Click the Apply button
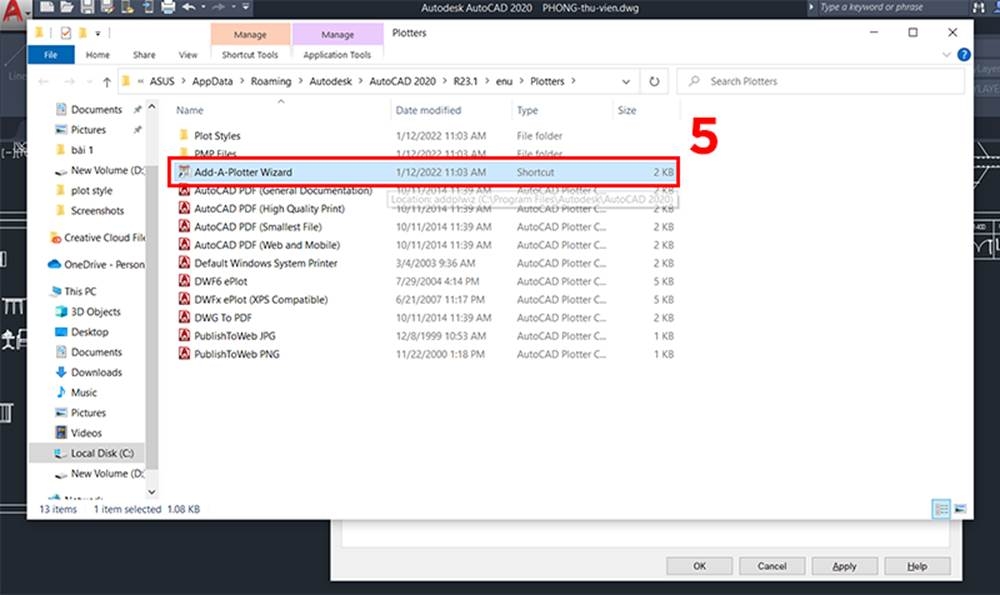 point(845,566)
